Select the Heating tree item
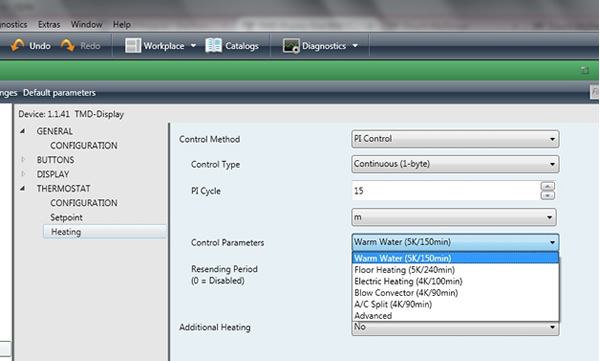Image resolution: width=600 pixels, height=361 pixels. point(105,232)
